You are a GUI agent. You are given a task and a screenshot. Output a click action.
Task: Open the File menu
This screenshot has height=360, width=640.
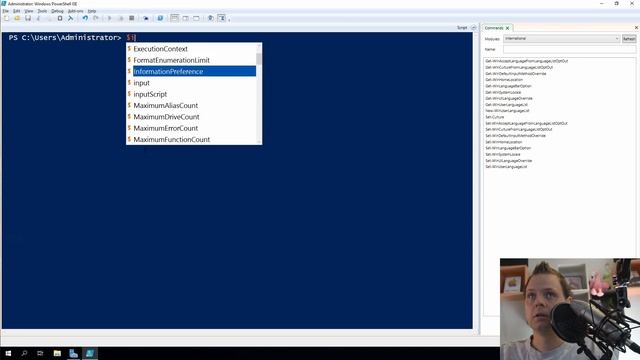point(6,11)
